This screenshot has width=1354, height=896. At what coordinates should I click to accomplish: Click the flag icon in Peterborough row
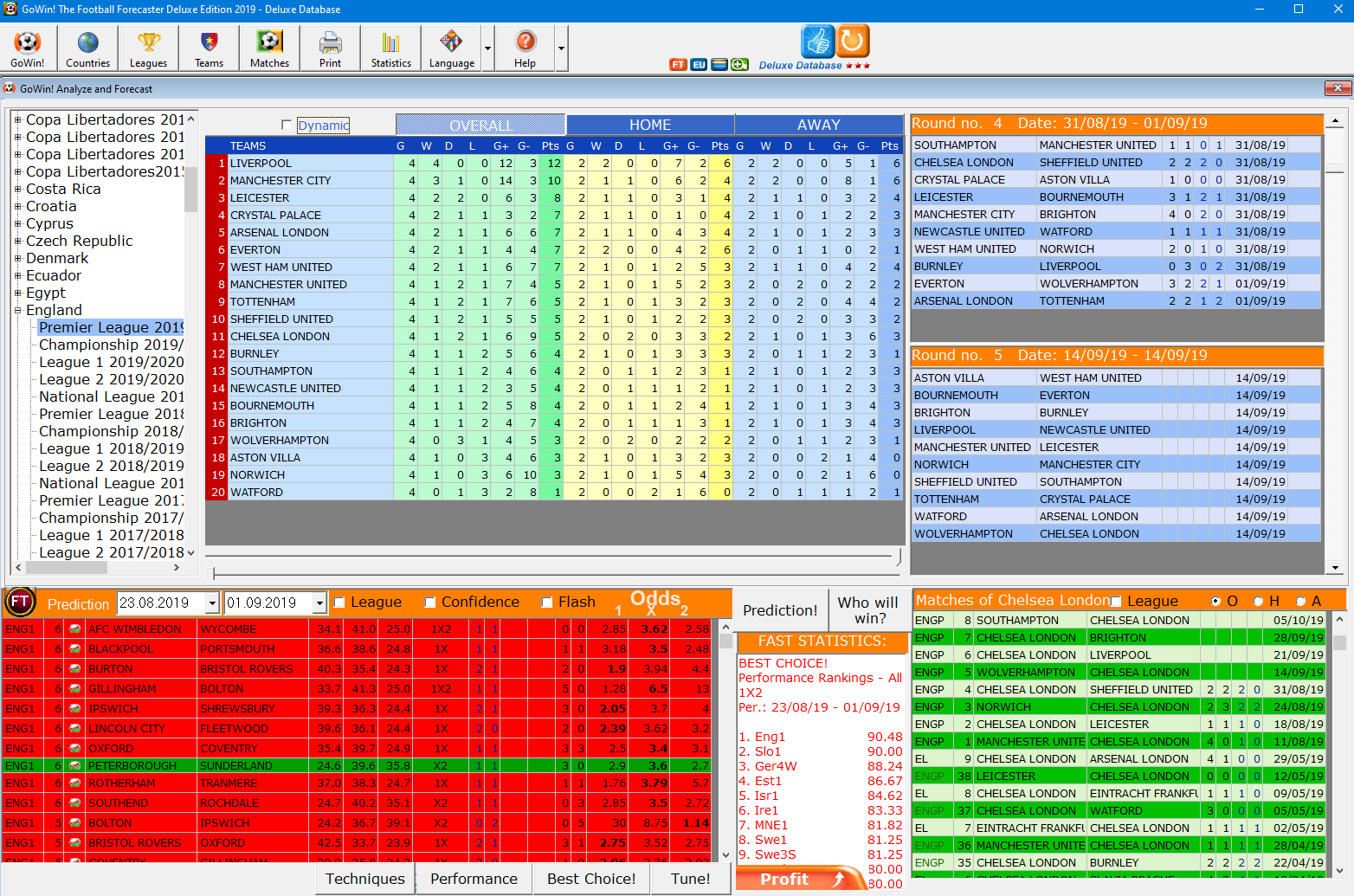75,766
